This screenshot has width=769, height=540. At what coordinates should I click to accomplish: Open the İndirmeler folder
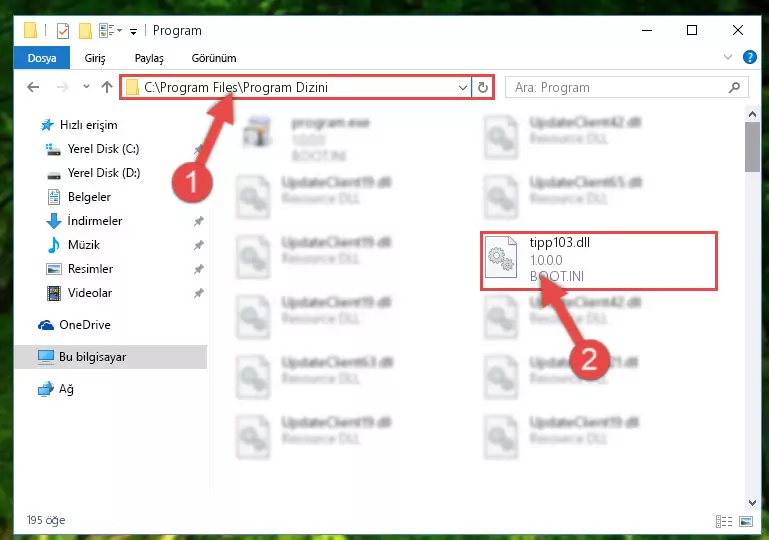point(95,221)
